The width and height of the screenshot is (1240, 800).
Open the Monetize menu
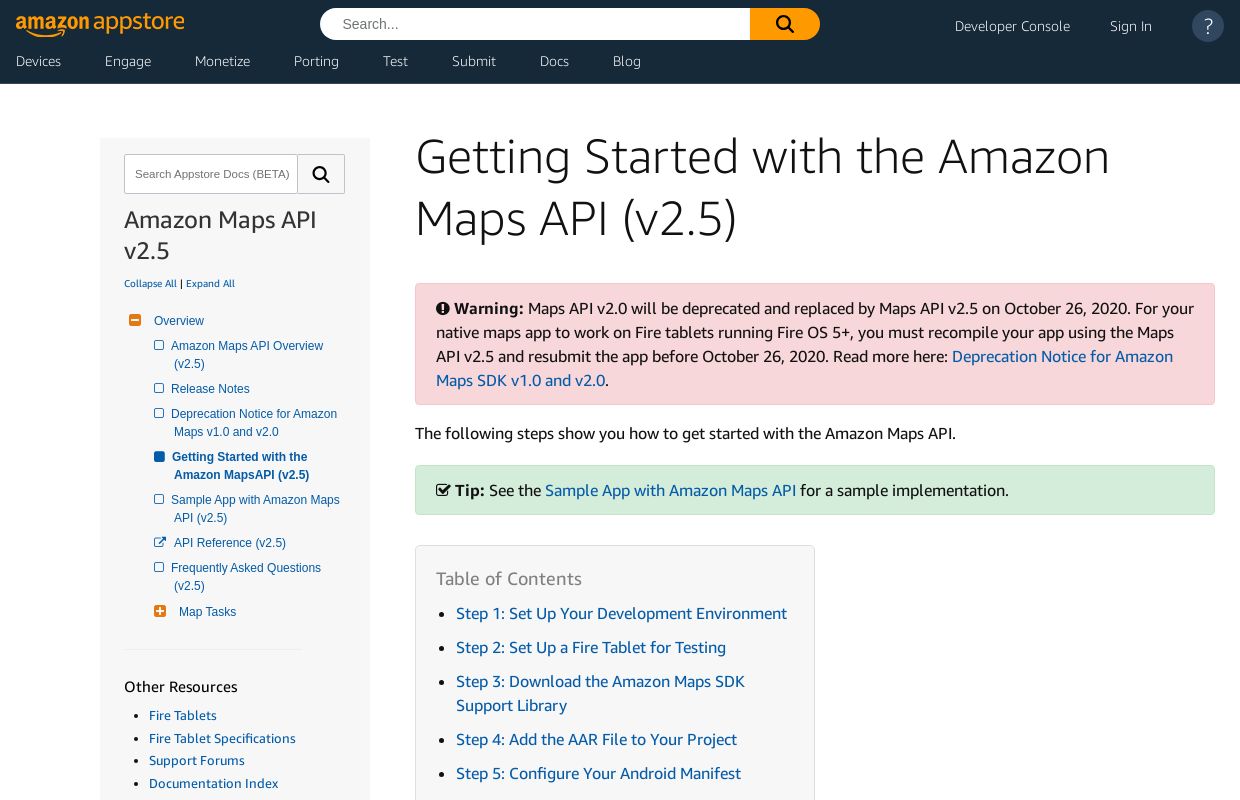[x=222, y=61]
